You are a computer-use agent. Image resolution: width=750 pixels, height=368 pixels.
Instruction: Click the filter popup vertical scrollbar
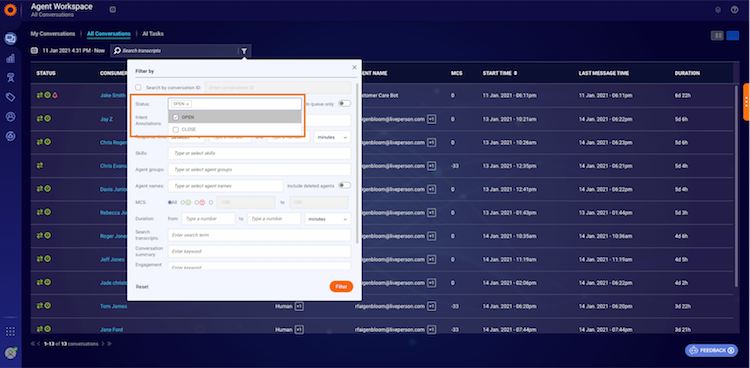356,163
